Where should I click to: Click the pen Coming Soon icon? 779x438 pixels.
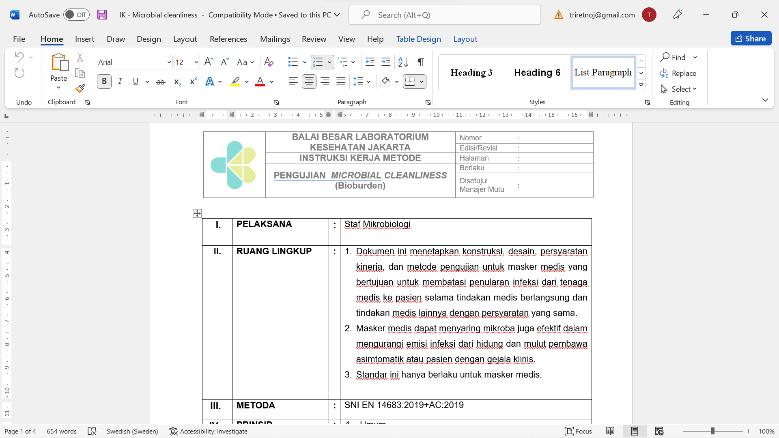[678, 15]
